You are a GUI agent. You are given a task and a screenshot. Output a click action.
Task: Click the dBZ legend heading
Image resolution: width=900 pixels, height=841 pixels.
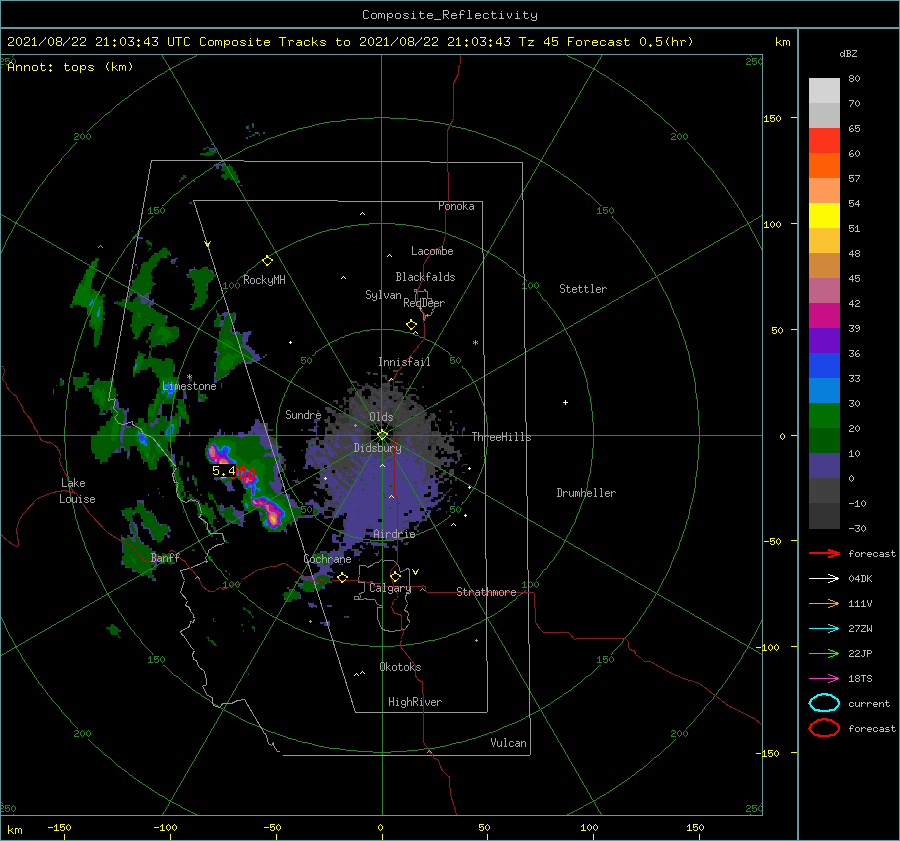click(848, 53)
